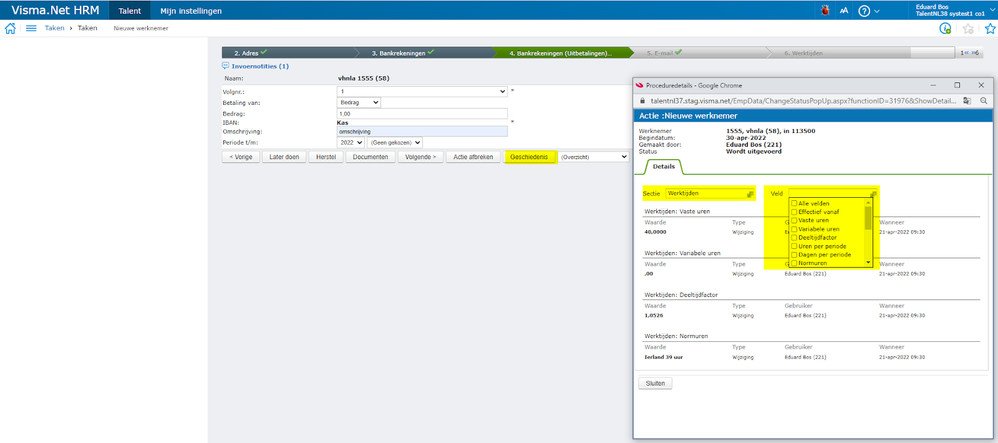Viewport: 998px width, 443px height.
Task: Open the Documenten button
Action: pyautogui.click(x=370, y=157)
